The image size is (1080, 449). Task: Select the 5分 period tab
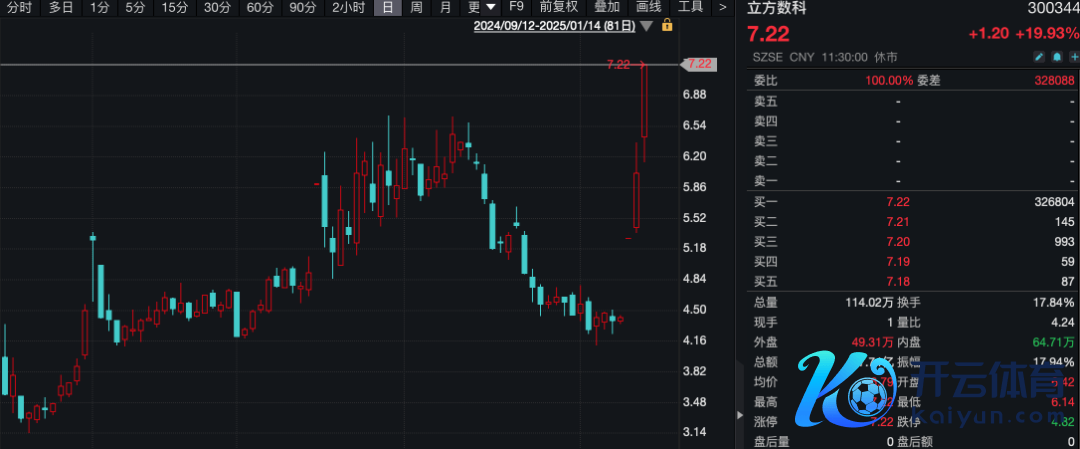pyautogui.click(x=135, y=8)
